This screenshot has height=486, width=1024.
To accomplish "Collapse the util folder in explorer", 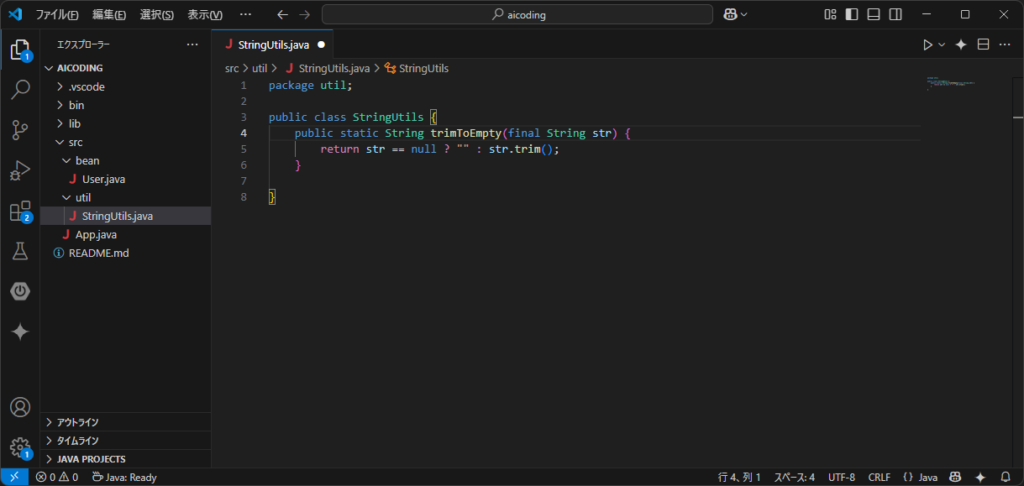I will pos(125,197).
